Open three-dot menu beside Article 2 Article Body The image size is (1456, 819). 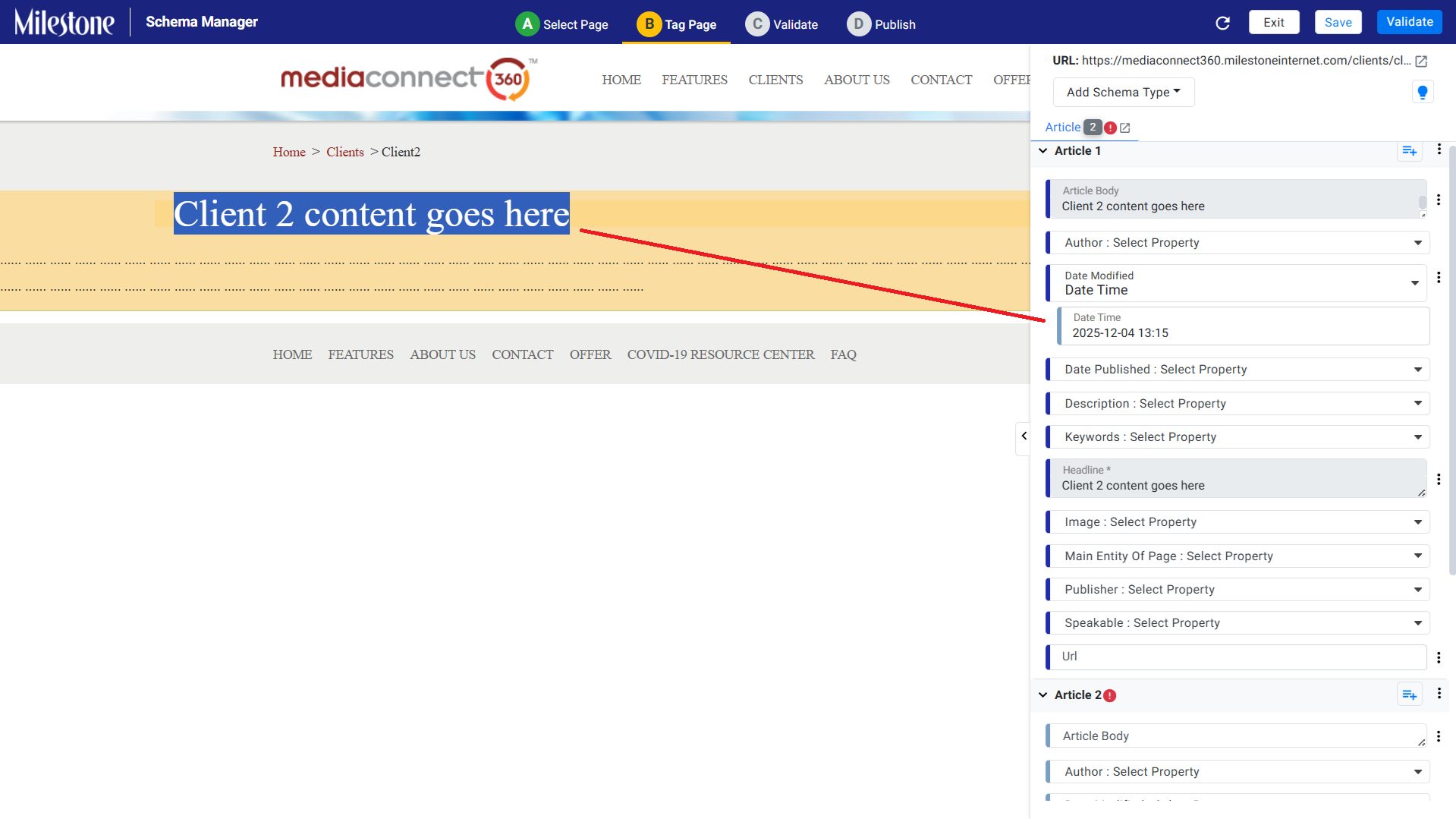[1438, 736]
